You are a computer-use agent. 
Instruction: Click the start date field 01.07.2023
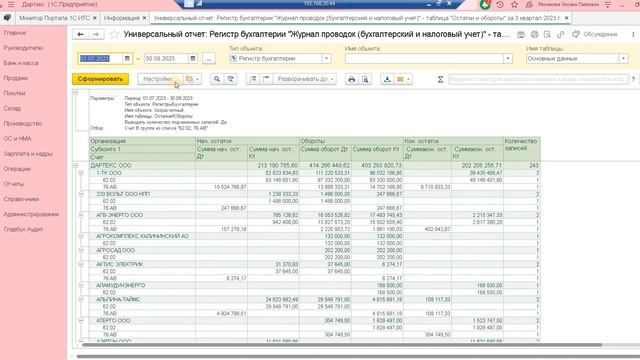pyautogui.click(x=100, y=58)
